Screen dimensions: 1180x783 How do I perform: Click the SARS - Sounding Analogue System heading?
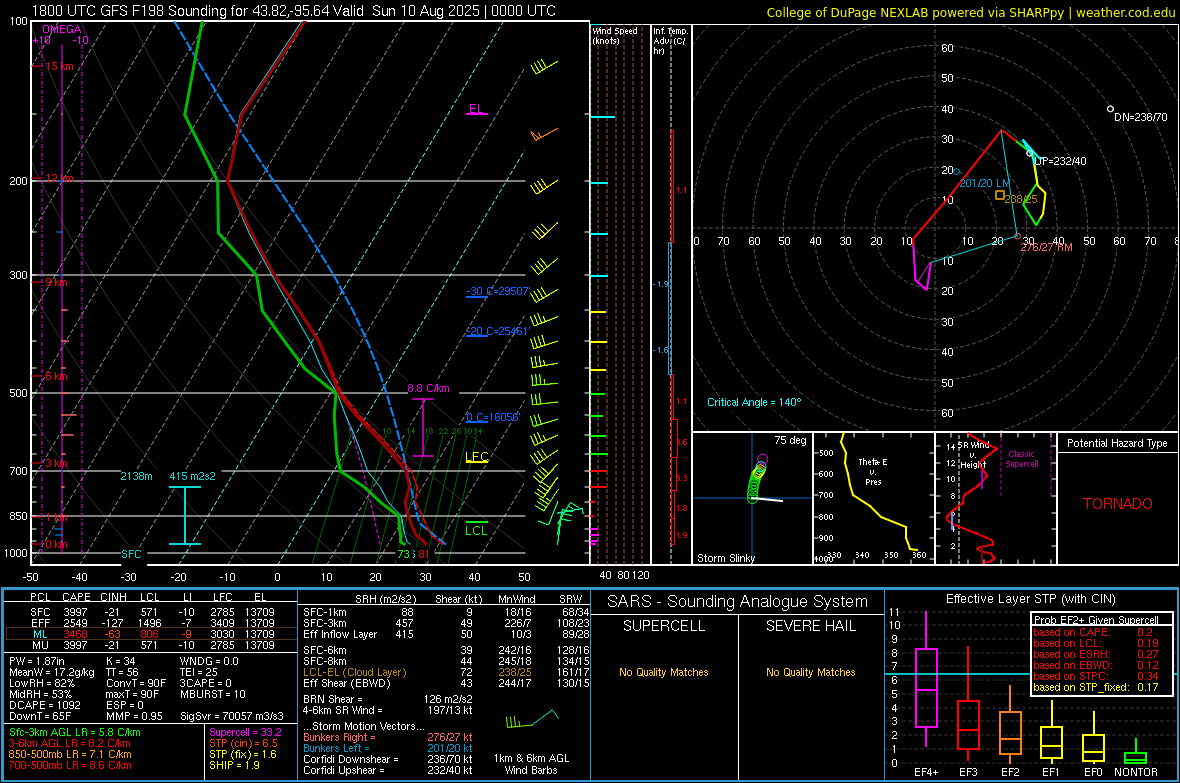738,602
